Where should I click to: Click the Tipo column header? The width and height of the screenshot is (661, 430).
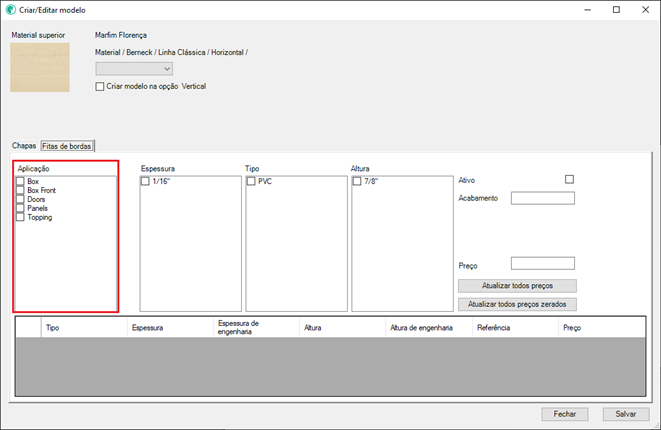click(84, 328)
